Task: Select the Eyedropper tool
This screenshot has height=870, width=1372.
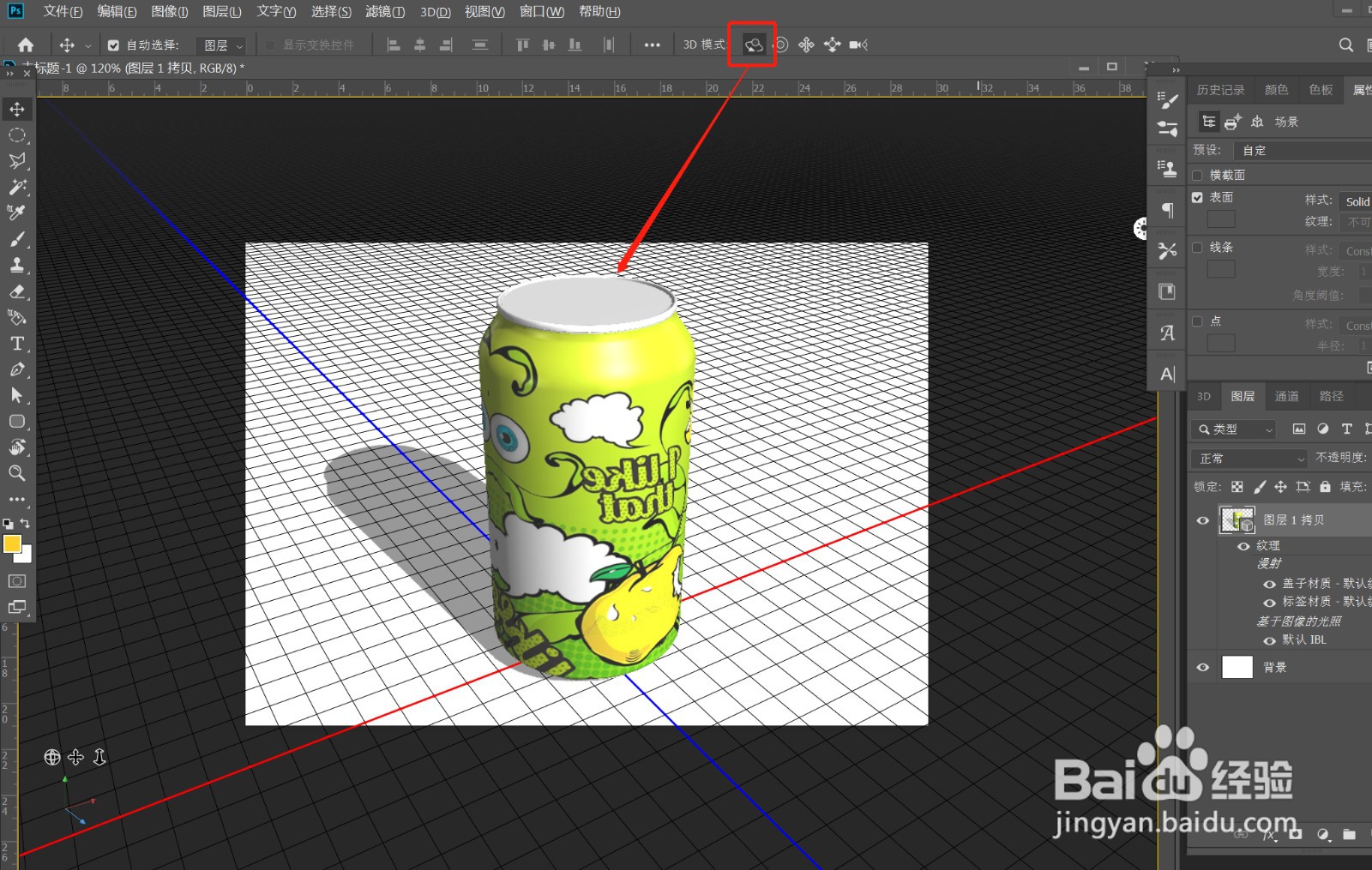Action: click(x=17, y=213)
